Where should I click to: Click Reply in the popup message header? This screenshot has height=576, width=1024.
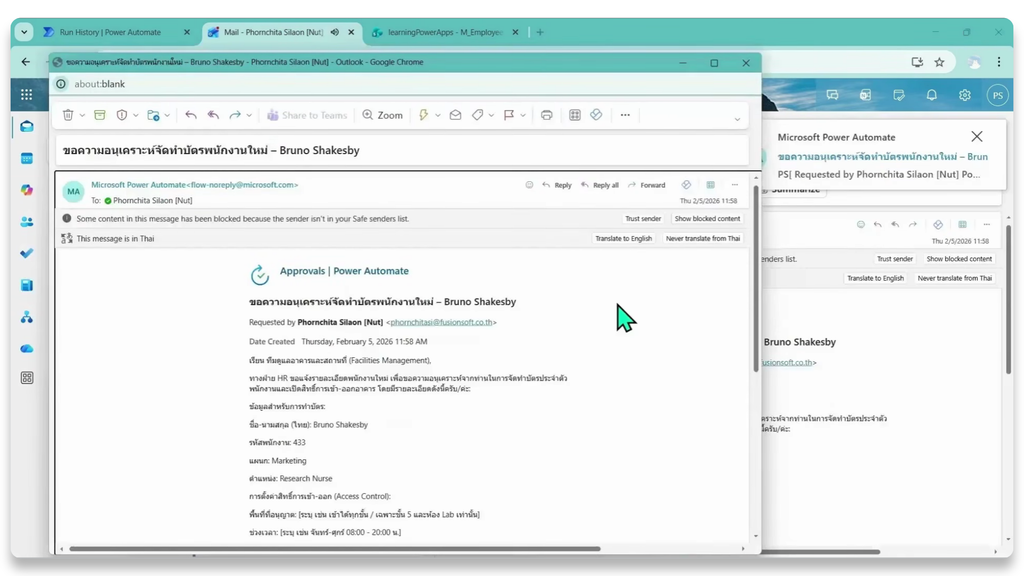(557, 185)
